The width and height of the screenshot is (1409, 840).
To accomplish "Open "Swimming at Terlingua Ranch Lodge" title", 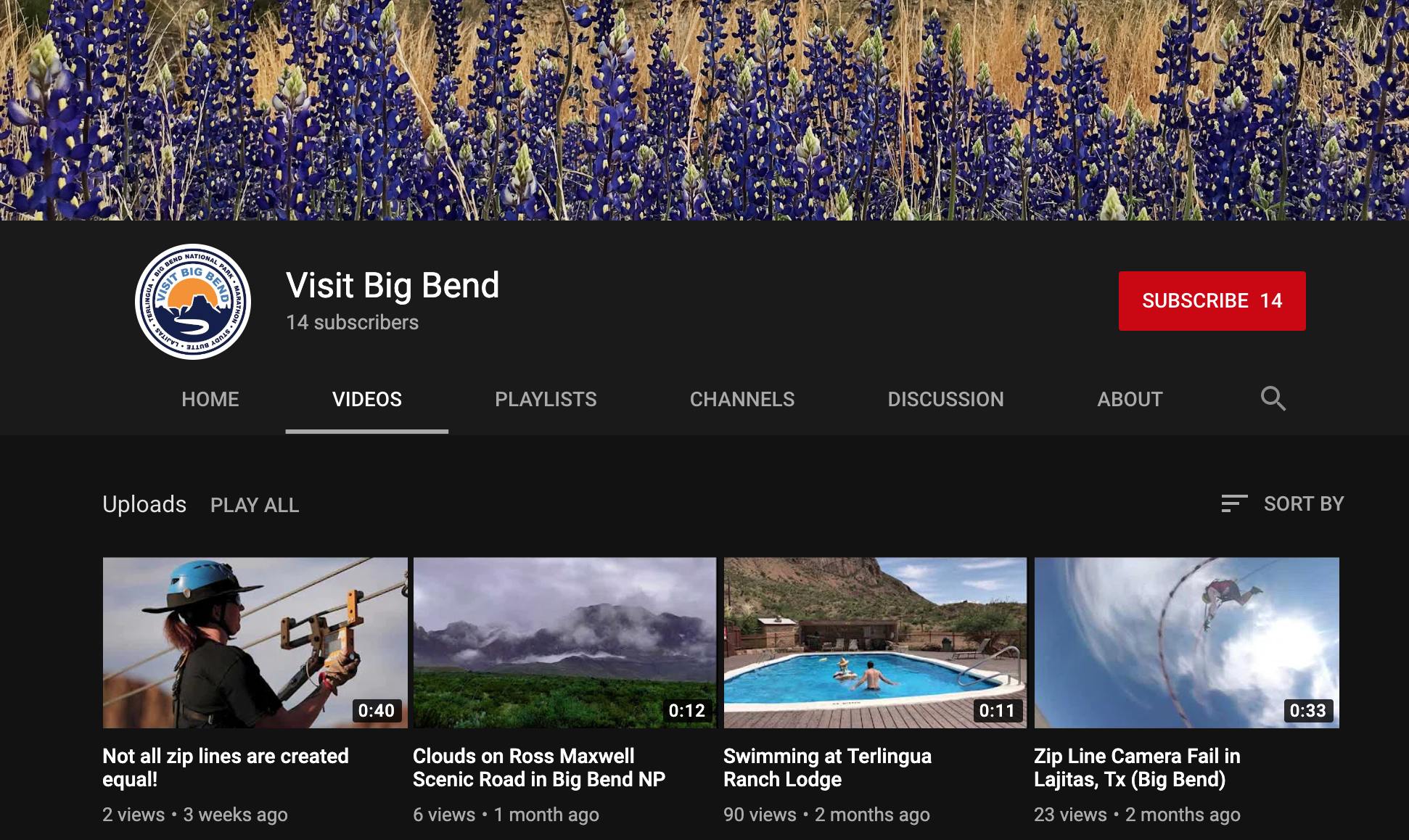I will pyautogui.click(x=827, y=767).
